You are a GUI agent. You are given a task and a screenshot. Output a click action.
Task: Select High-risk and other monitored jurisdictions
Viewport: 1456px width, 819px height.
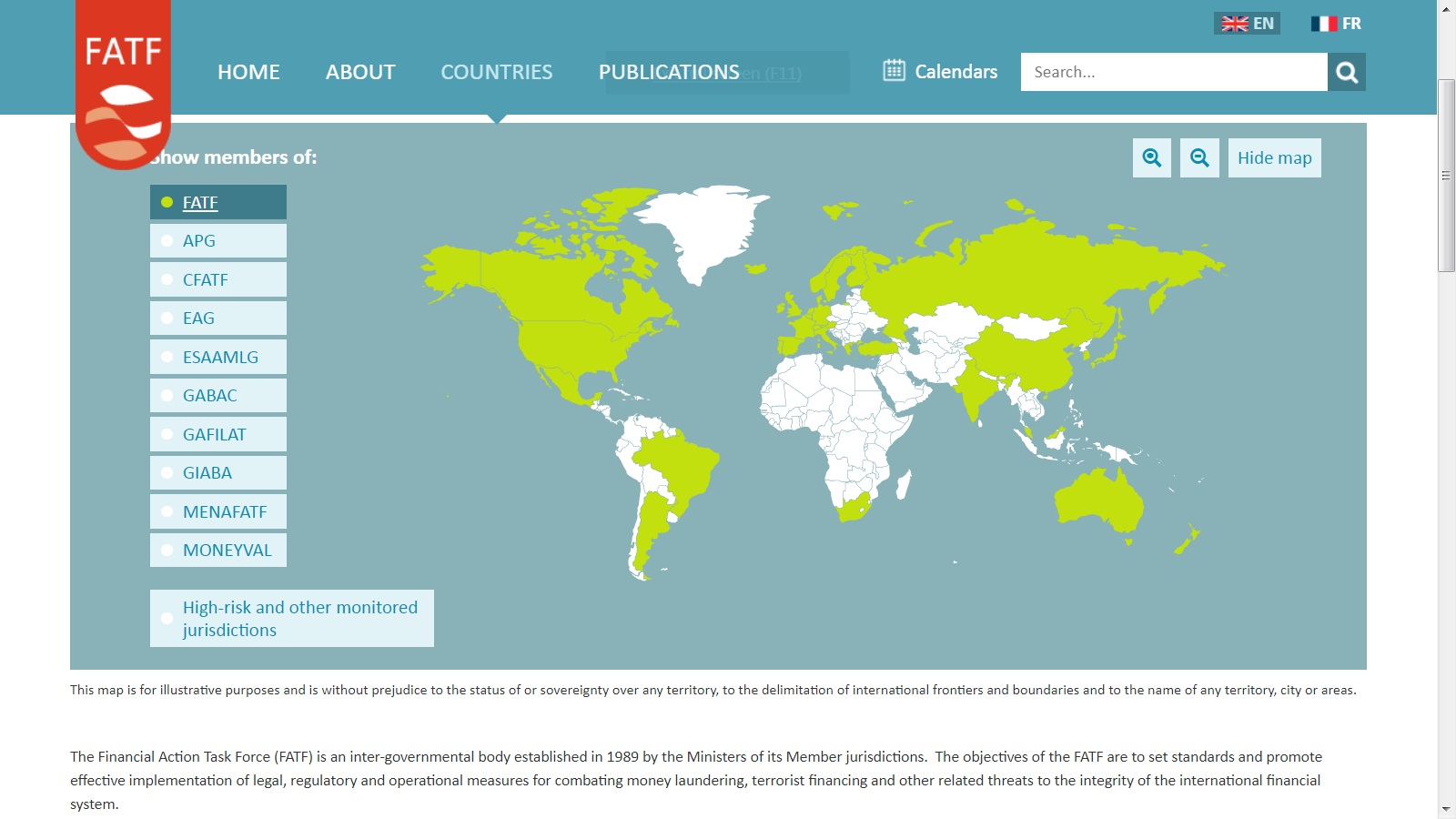(292, 618)
